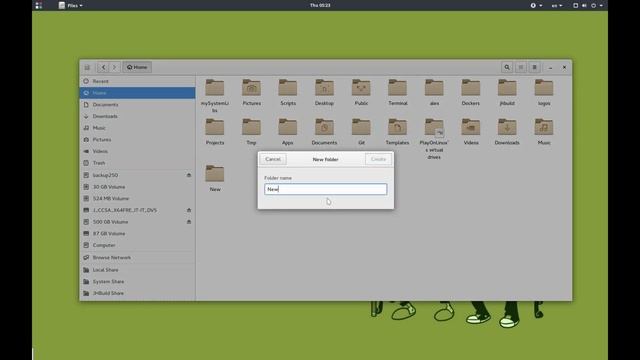The width and height of the screenshot is (640, 360).
Task: Open Downloads in the sidebar
Action: pyautogui.click(x=137, y=116)
